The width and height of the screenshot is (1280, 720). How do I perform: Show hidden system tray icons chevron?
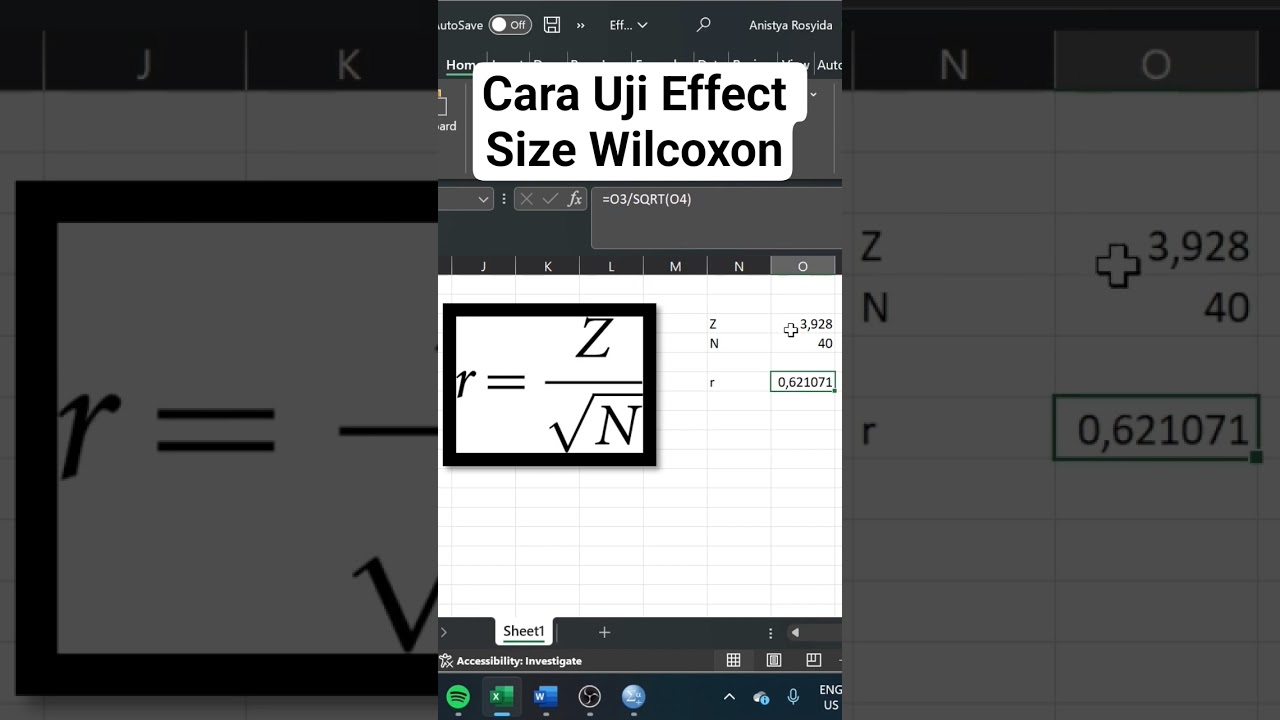[x=729, y=697]
